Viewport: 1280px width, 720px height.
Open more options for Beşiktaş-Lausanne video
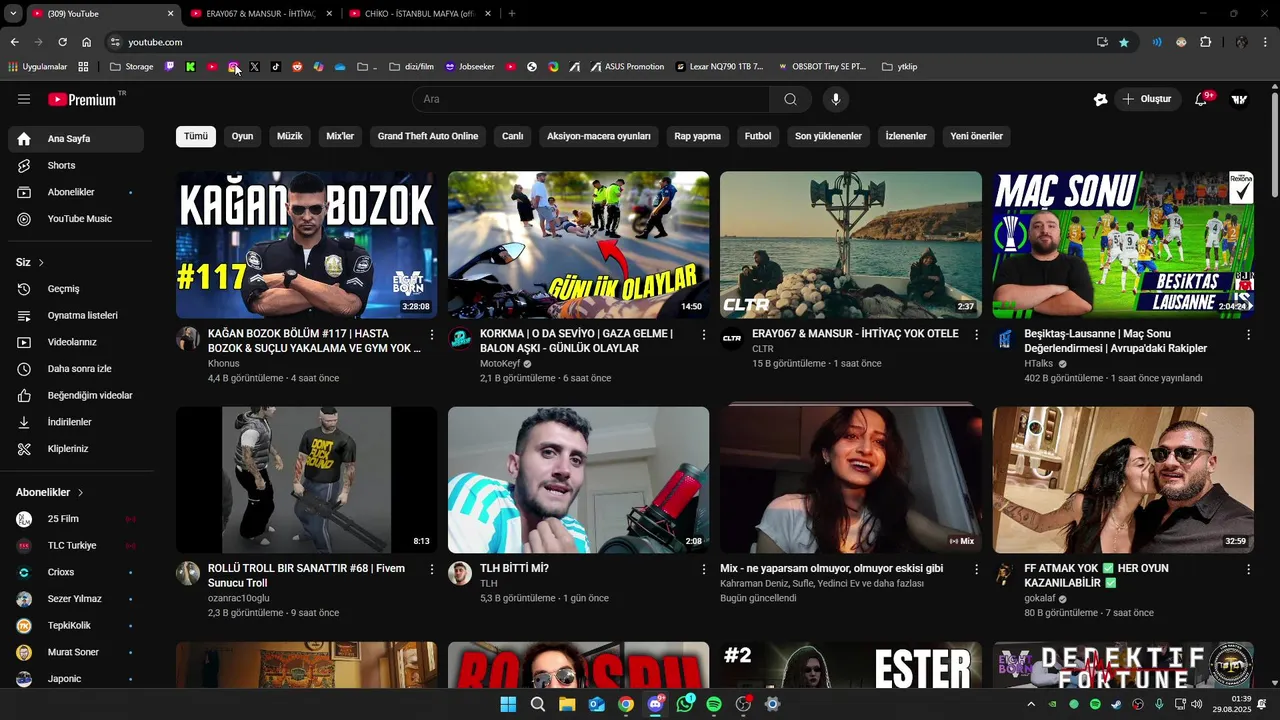pyautogui.click(x=1248, y=334)
